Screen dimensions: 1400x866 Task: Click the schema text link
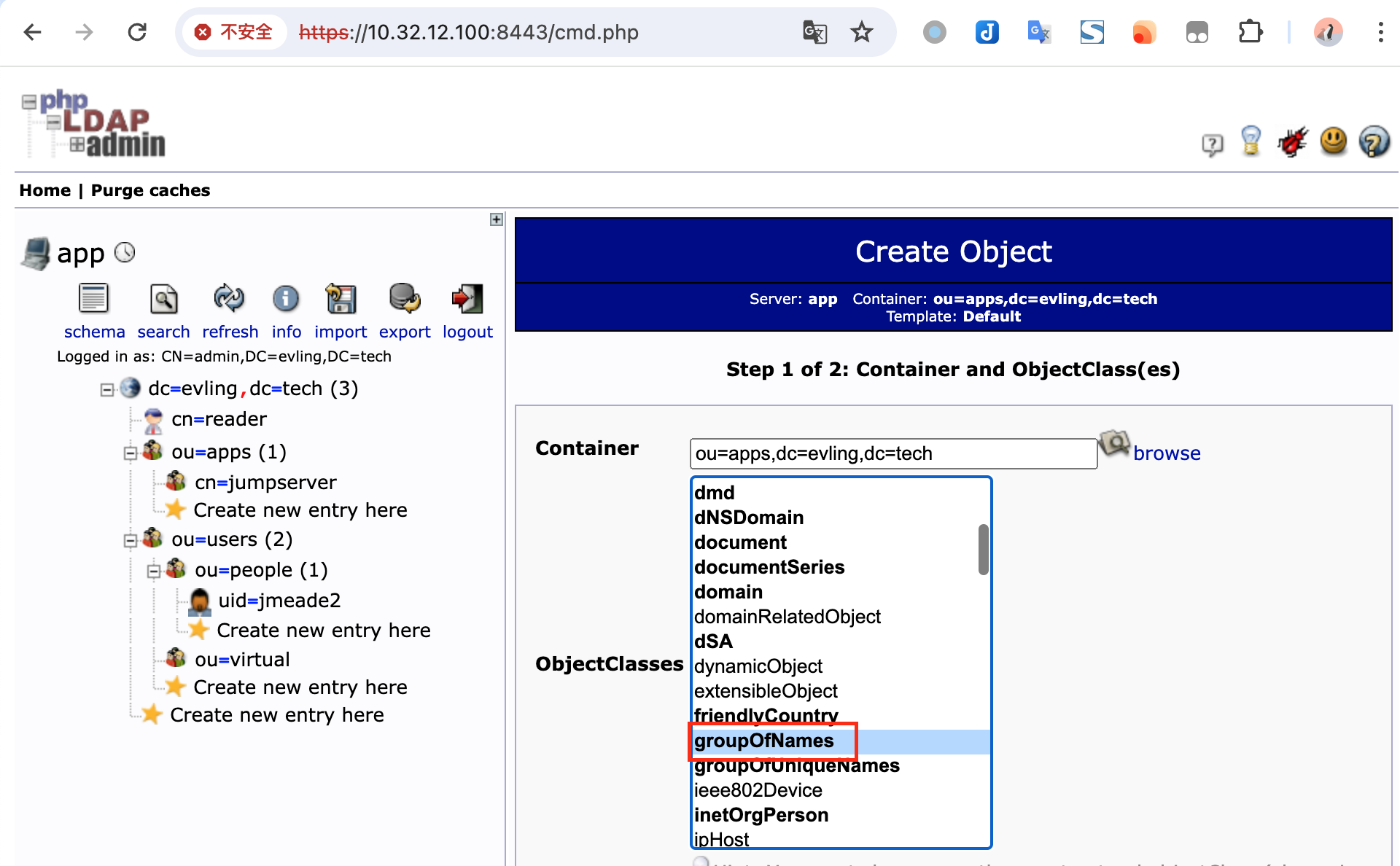point(95,332)
